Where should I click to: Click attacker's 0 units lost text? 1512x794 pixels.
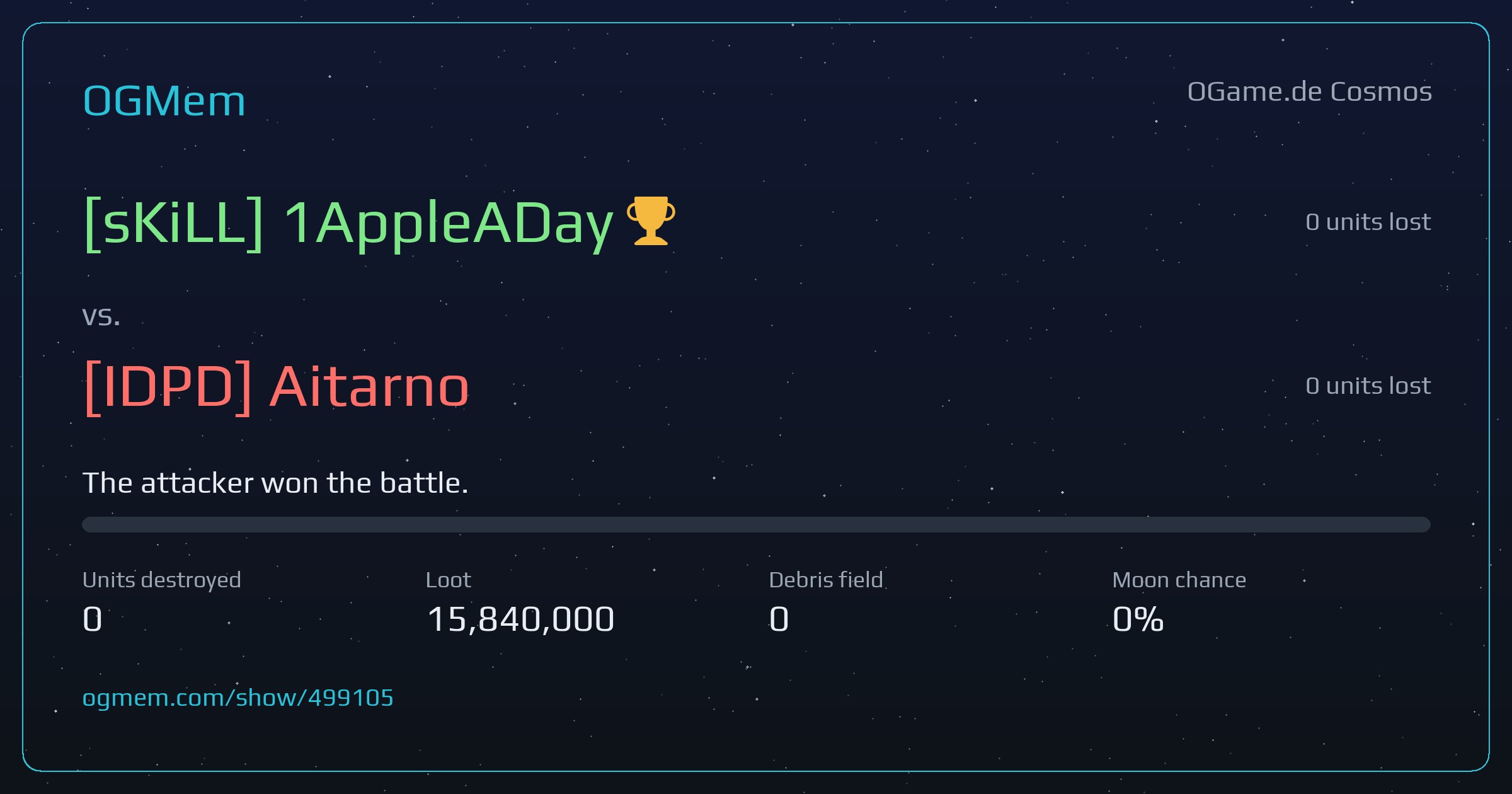coord(1368,222)
